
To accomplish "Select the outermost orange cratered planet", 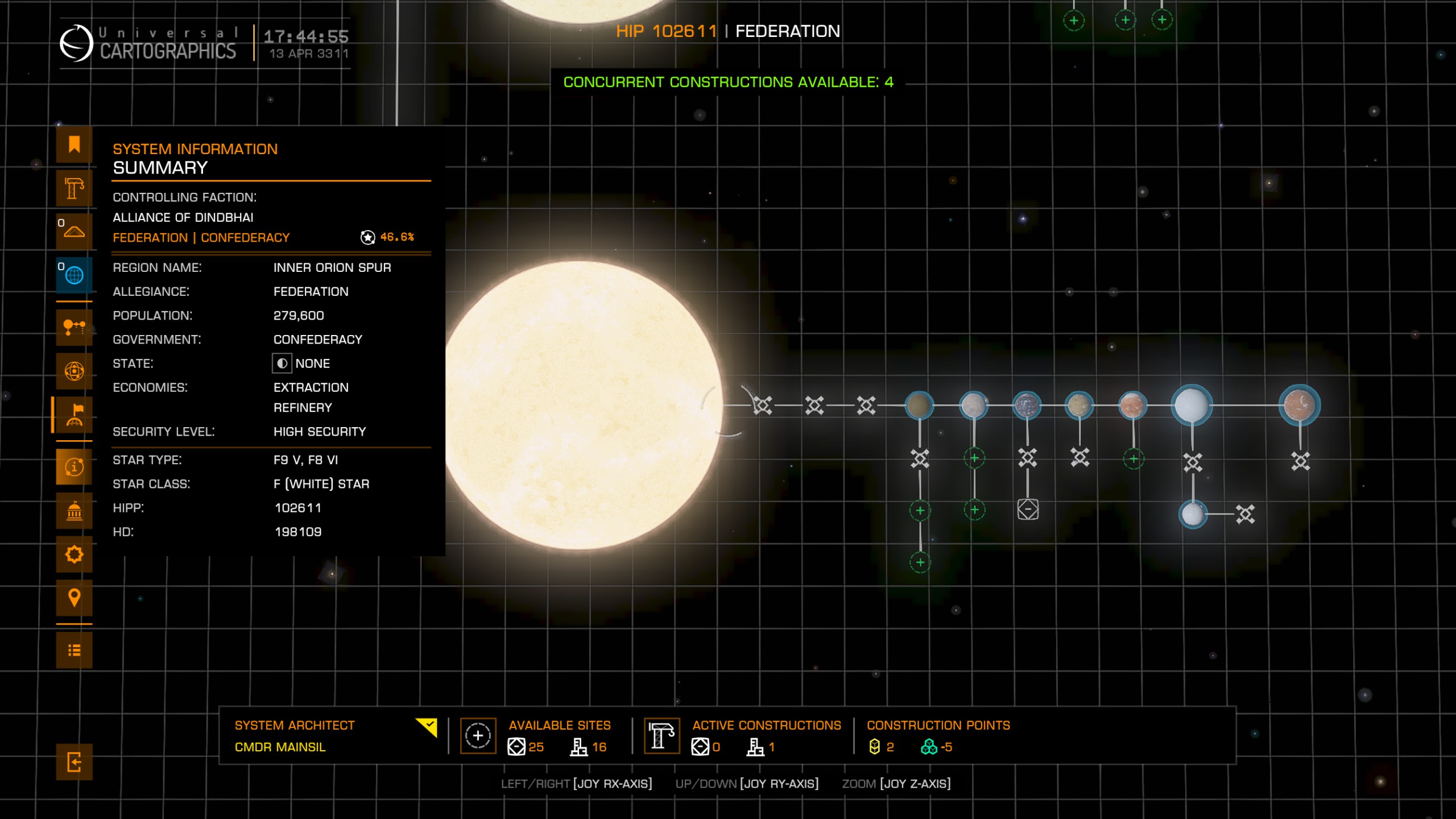I will (1300, 406).
